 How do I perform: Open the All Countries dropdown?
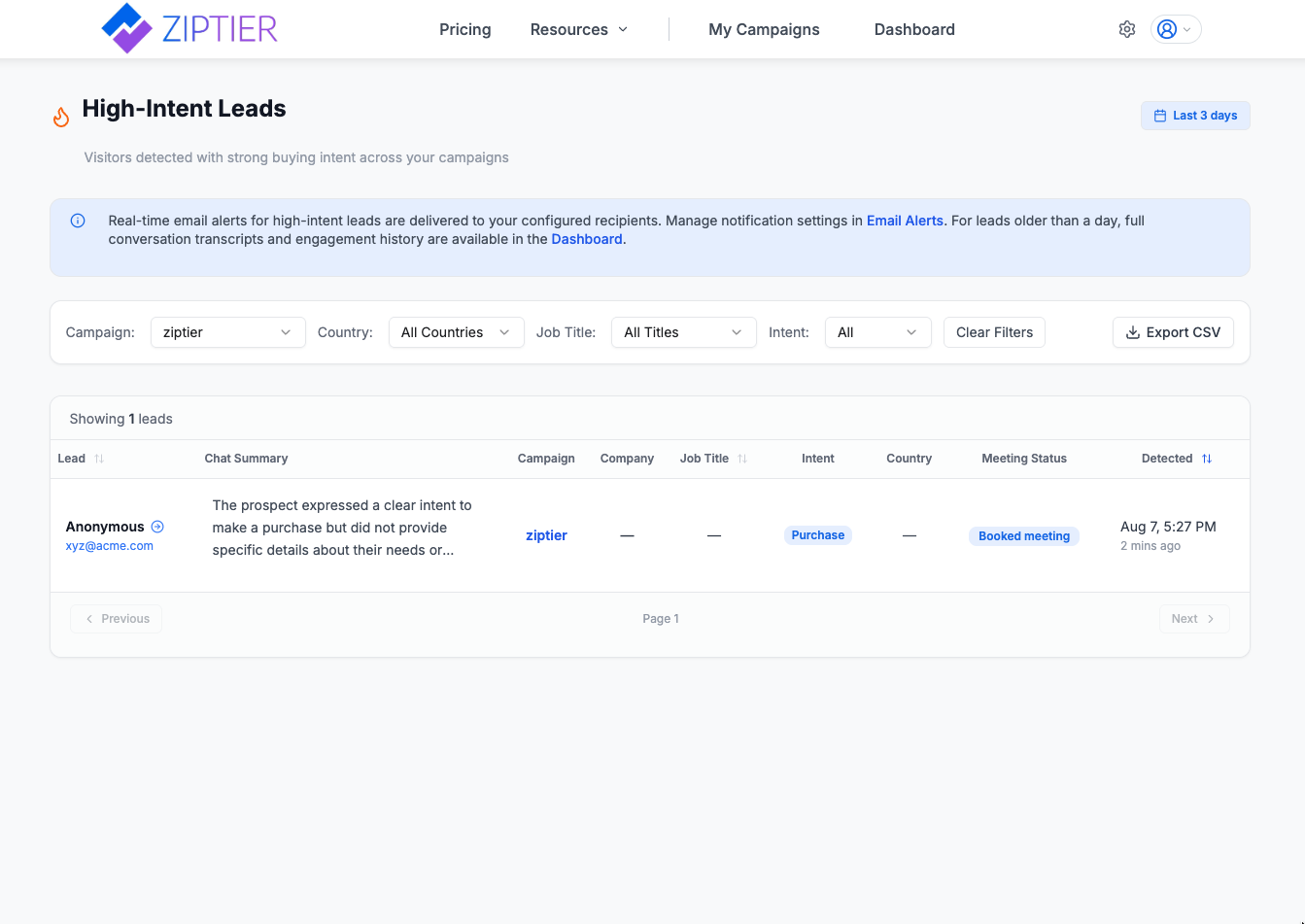(457, 332)
